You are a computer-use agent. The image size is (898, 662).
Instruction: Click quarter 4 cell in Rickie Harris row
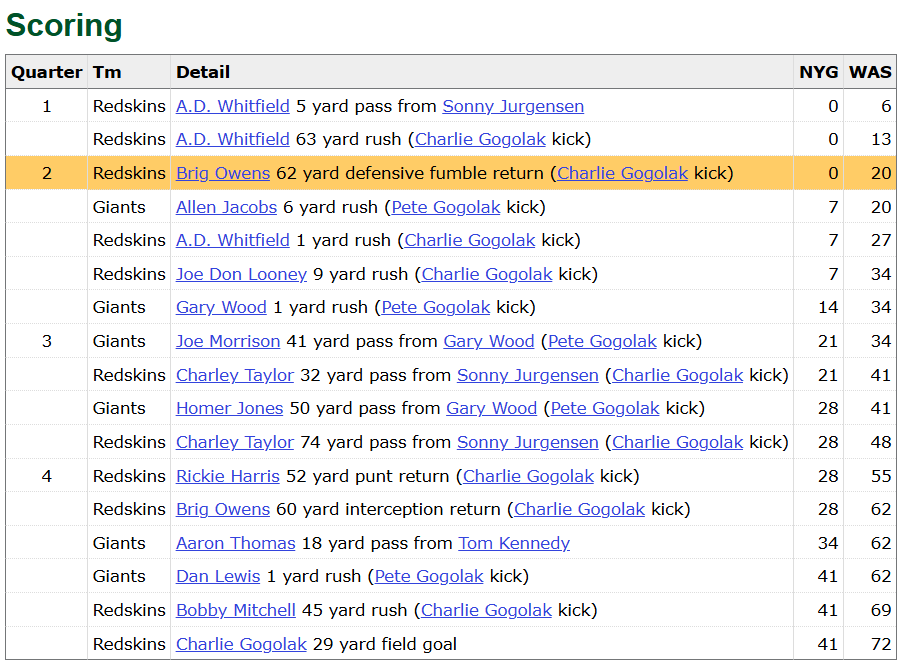pyautogui.click(x=46, y=475)
